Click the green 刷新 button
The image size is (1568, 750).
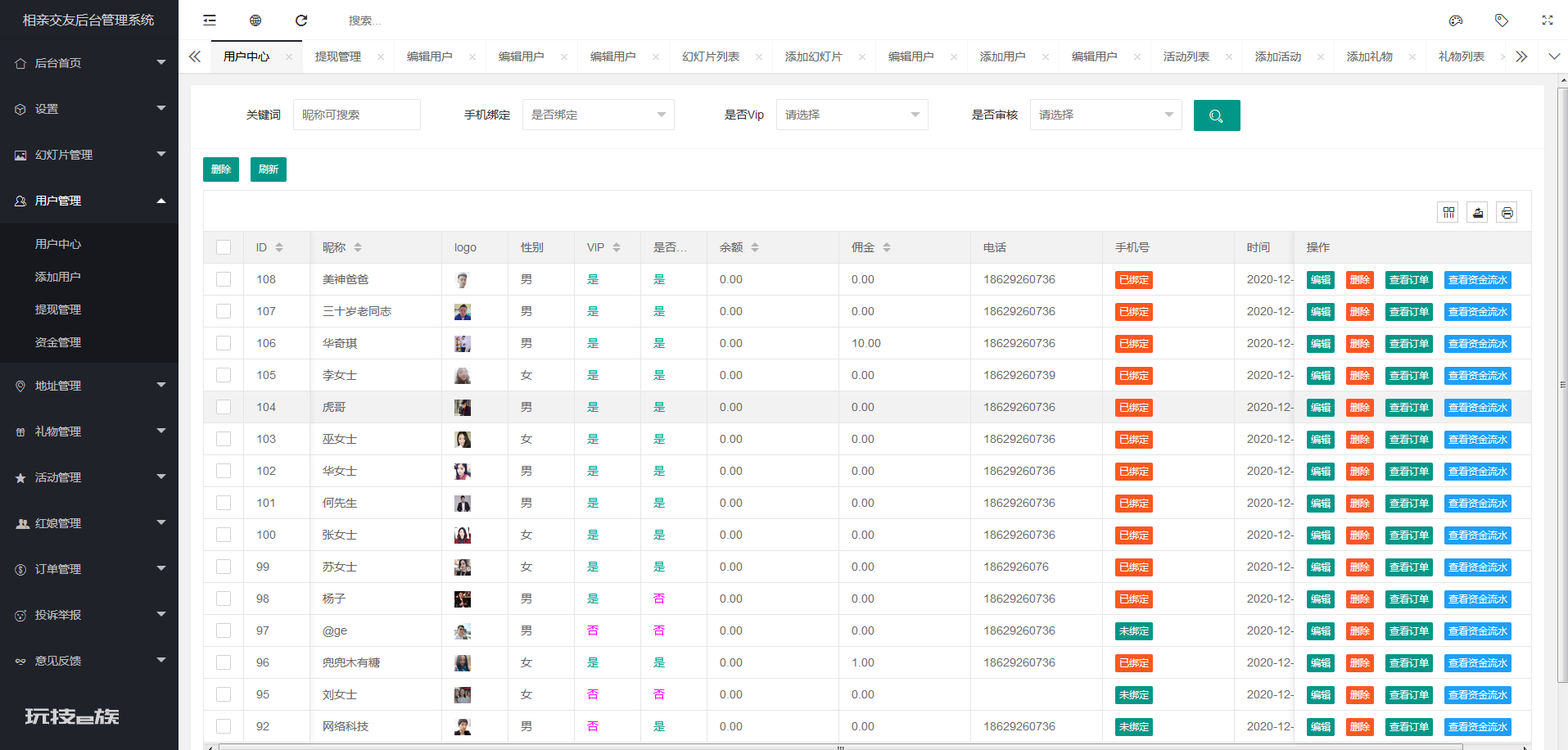269,169
